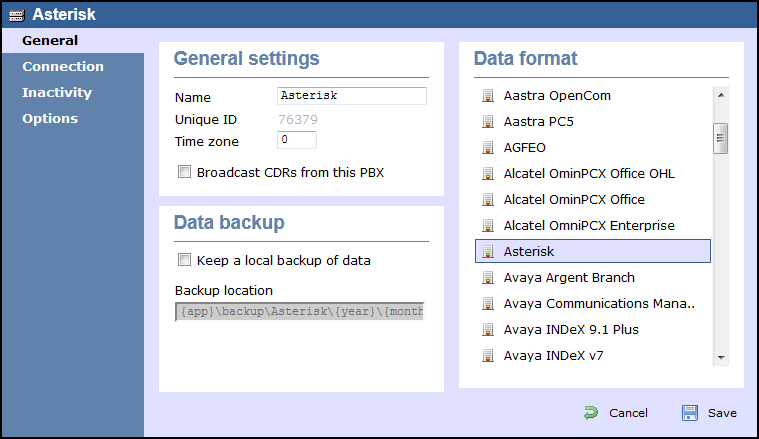Screen dimensions: 759x439
Task: Click the data format list down arrow
Action: (721, 358)
